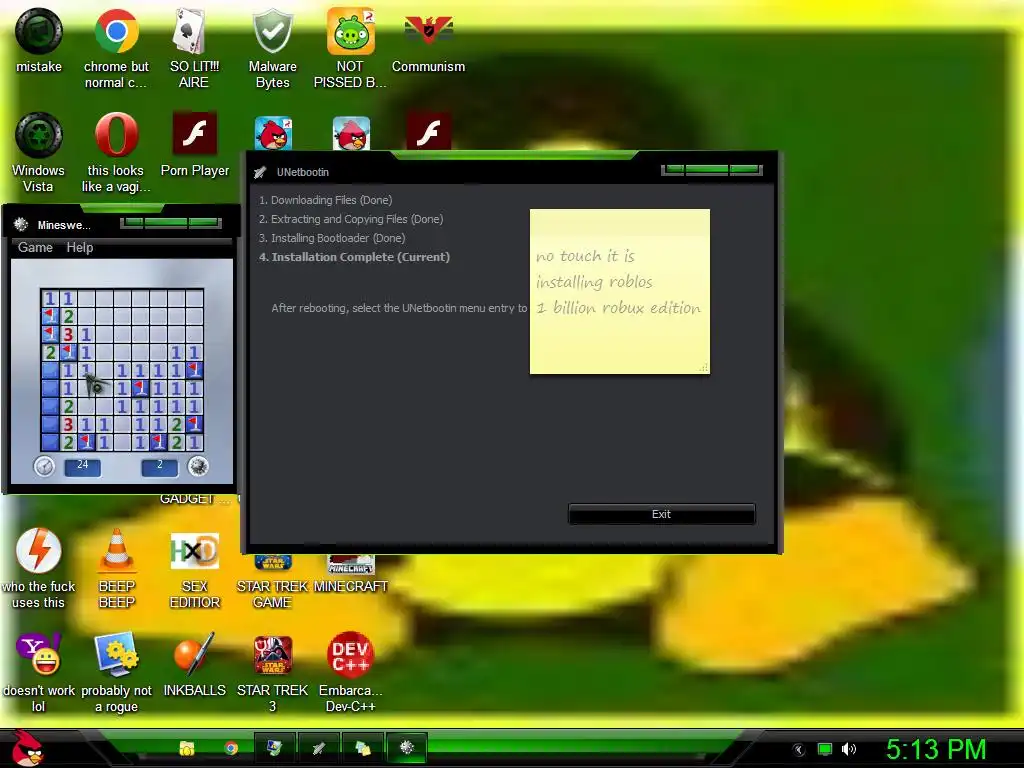Open the 'Windows Vista' recycle bin icon
The height and width of the screenshot is (768, 1024).
(x=39, y=135)
